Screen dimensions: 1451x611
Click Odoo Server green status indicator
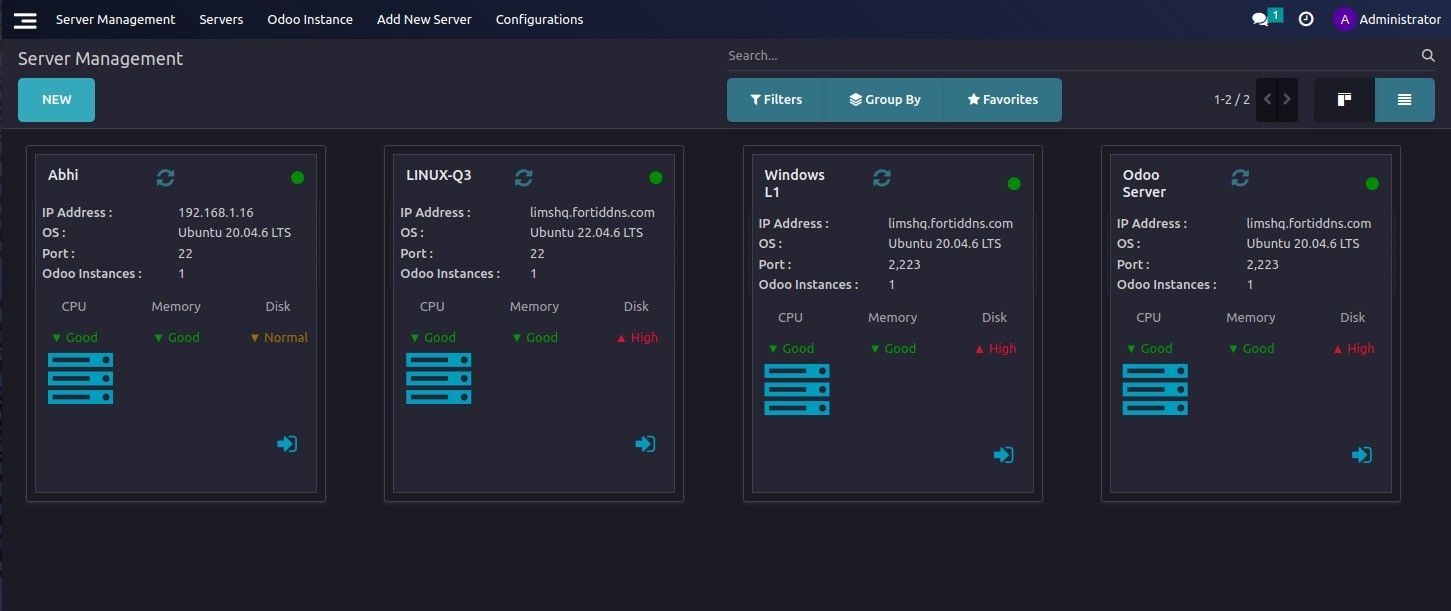click(x=1372, y=184)
